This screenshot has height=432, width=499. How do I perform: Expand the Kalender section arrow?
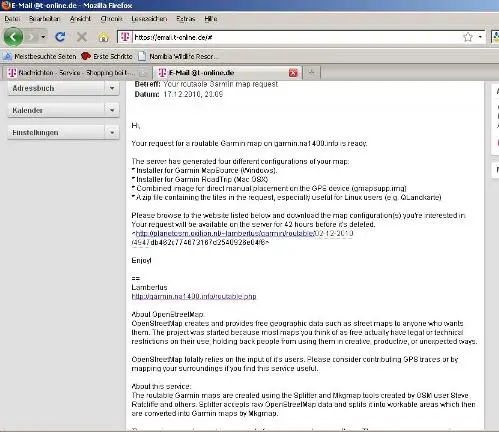(112, 110)
